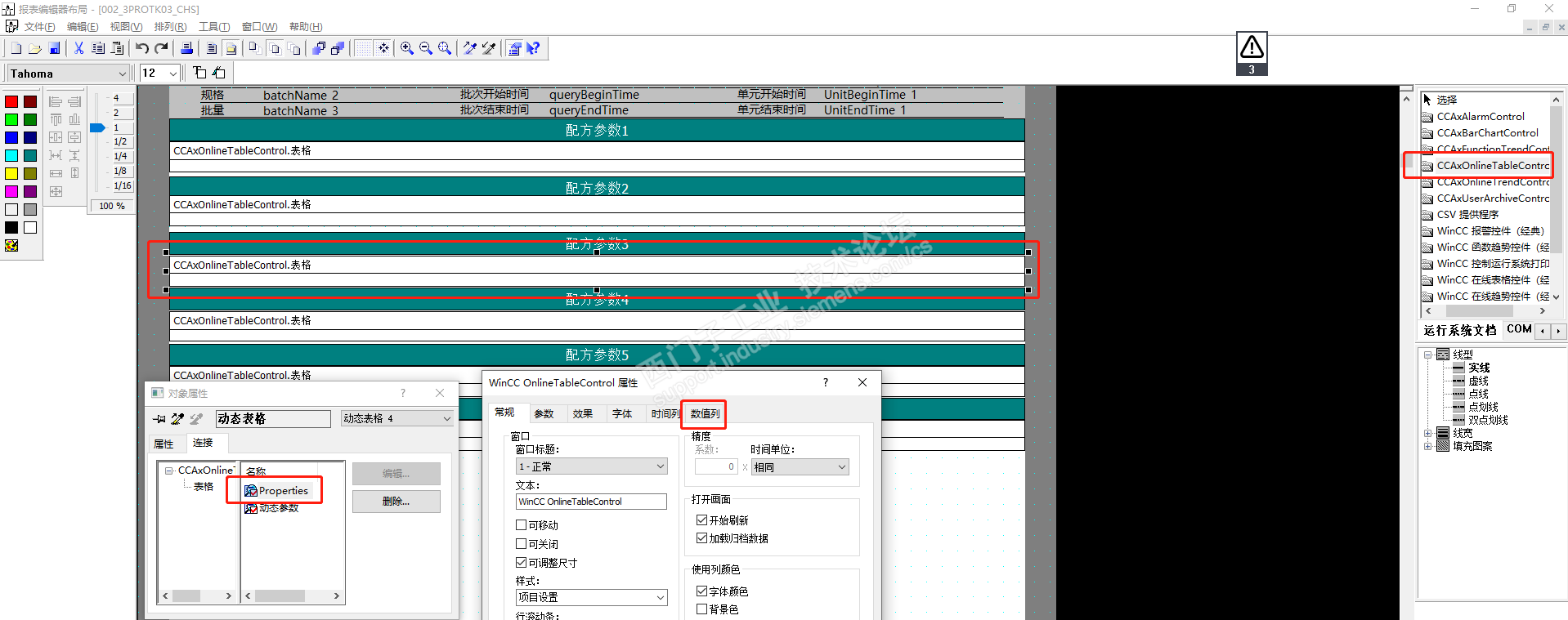Send selected object to background
This screenshot has height=620, width=1568.
point(338,48)
